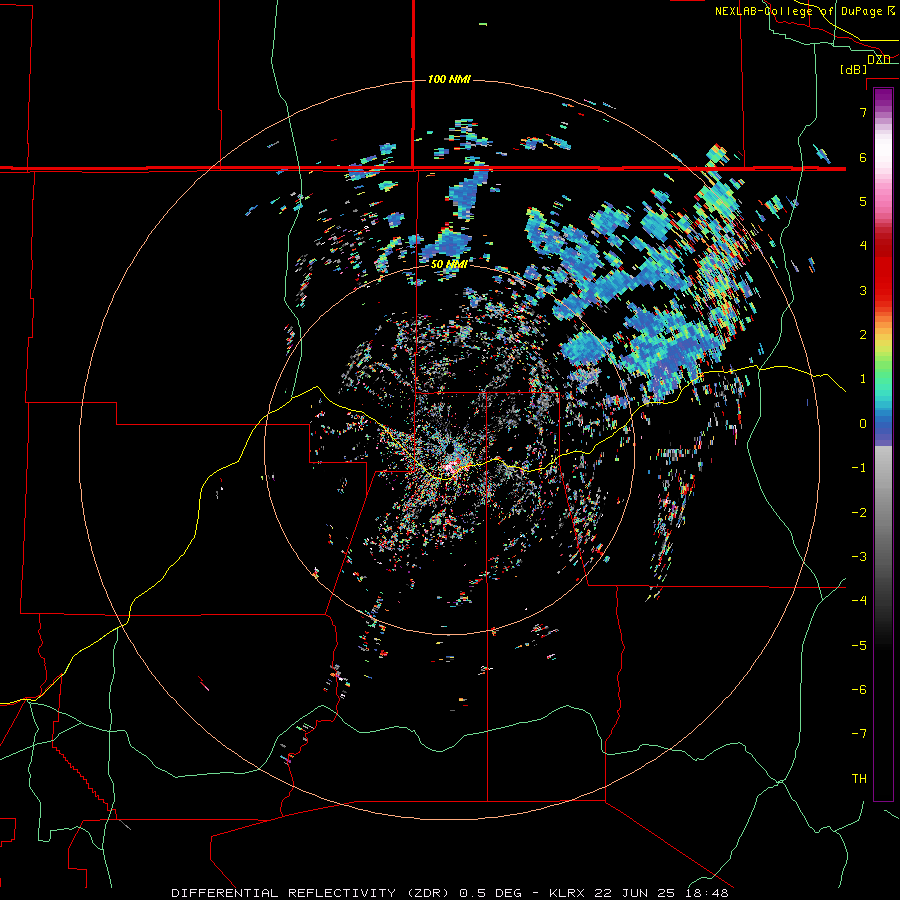Click the 'NEXLAB-College of DuPage' credit text
Image resolution: width=900 pixels, height=900 pixels.
(x=799, y=11)
